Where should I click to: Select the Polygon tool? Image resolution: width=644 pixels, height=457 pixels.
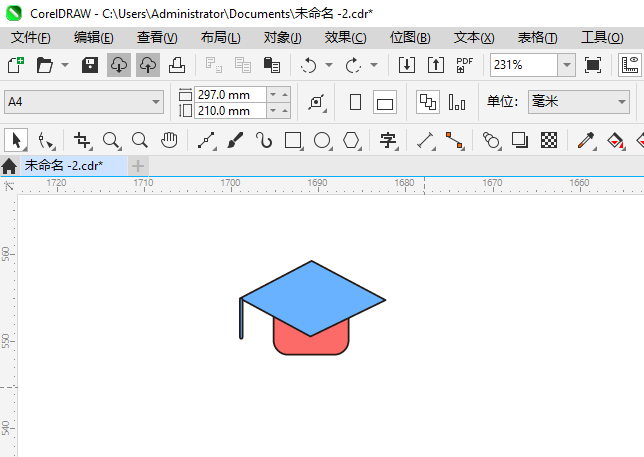[352, 140]
